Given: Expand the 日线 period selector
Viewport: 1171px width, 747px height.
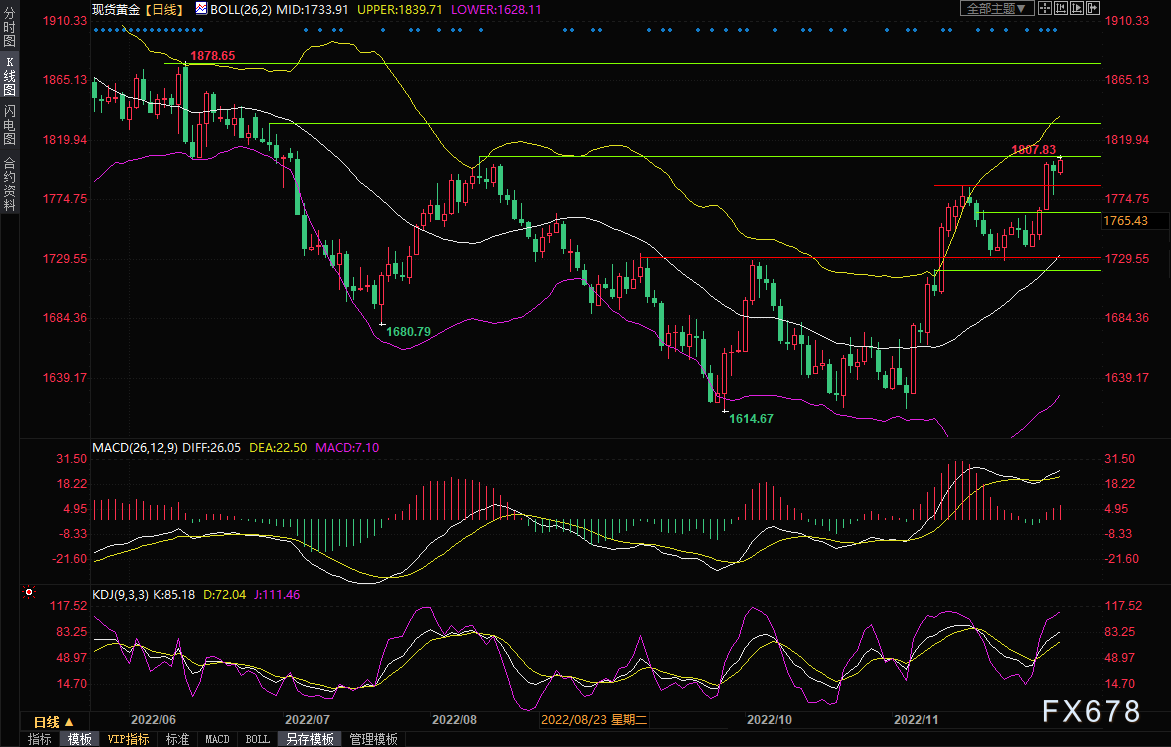Looking at the screenshot, I should (x=53, y=721).
